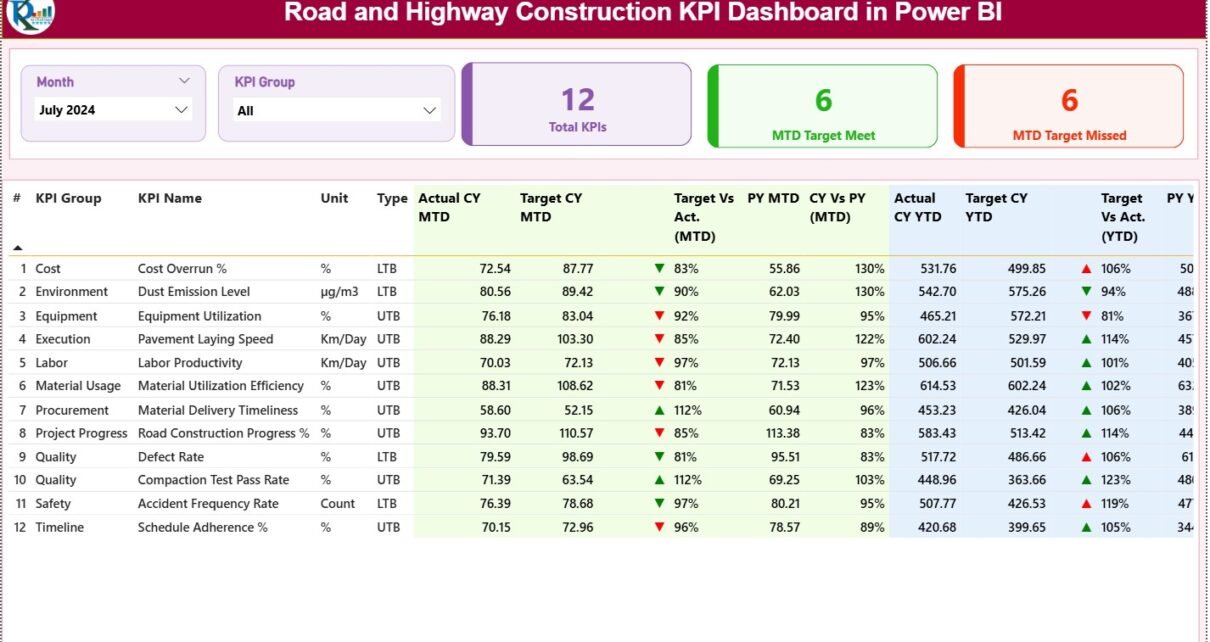This screenshot has height=642, width=1210.
Task: Click red up arrow in Cost Overrun % row
Action: point(1085,269)
